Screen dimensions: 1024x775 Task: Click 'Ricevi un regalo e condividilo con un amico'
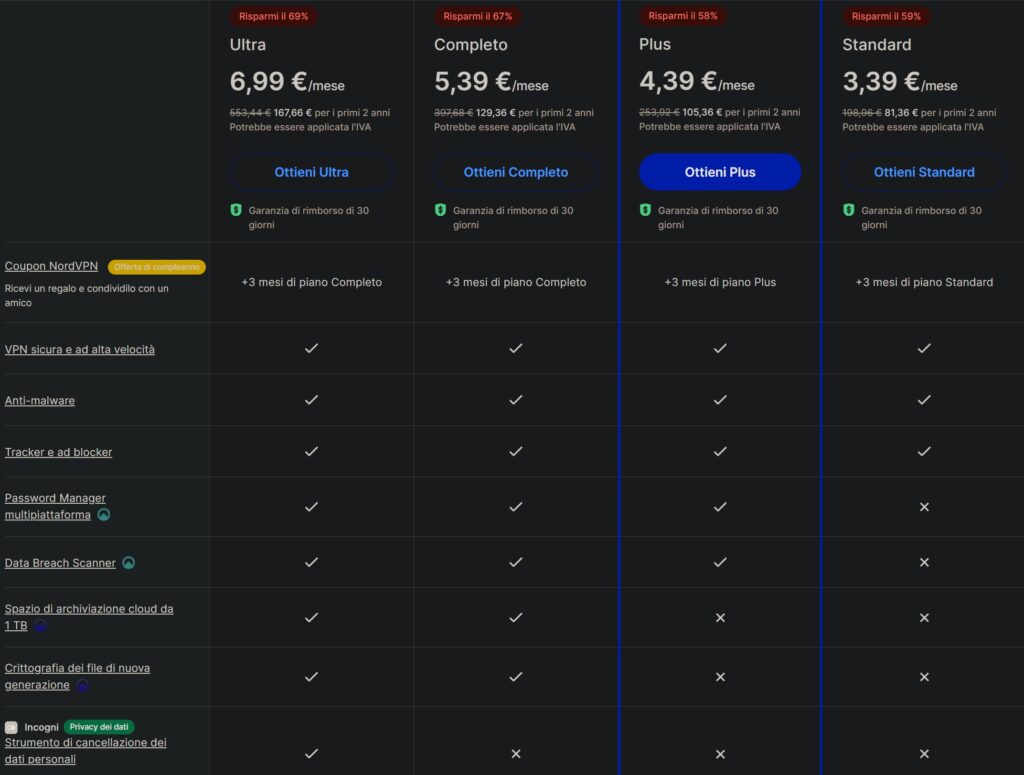[x=87, y=296]
